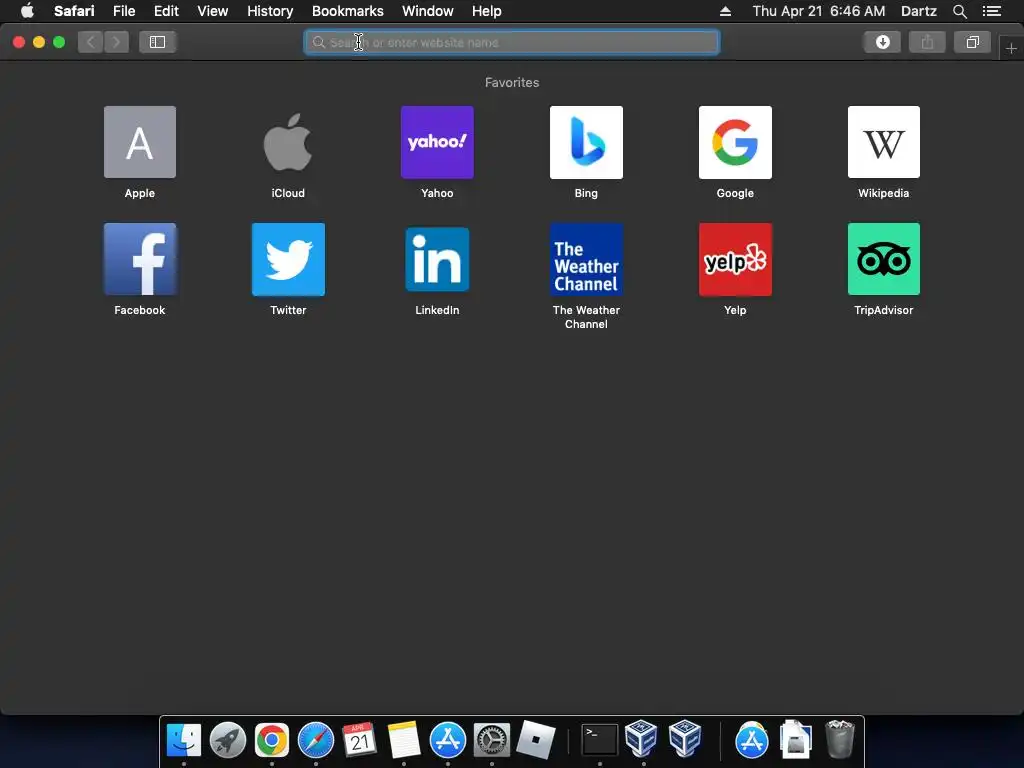Show the tab overview
1024x768 pixels.
(x=972, y=42)
